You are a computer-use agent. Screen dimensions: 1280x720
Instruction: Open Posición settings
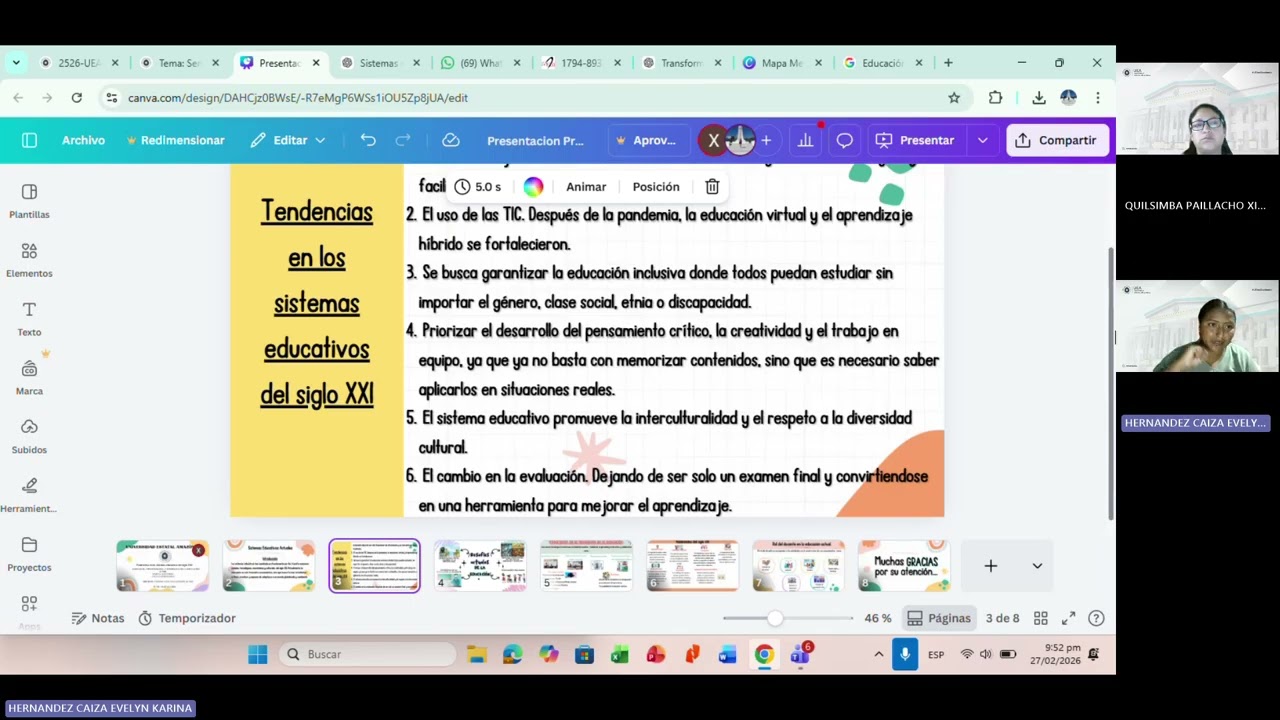tap(656, 187)
